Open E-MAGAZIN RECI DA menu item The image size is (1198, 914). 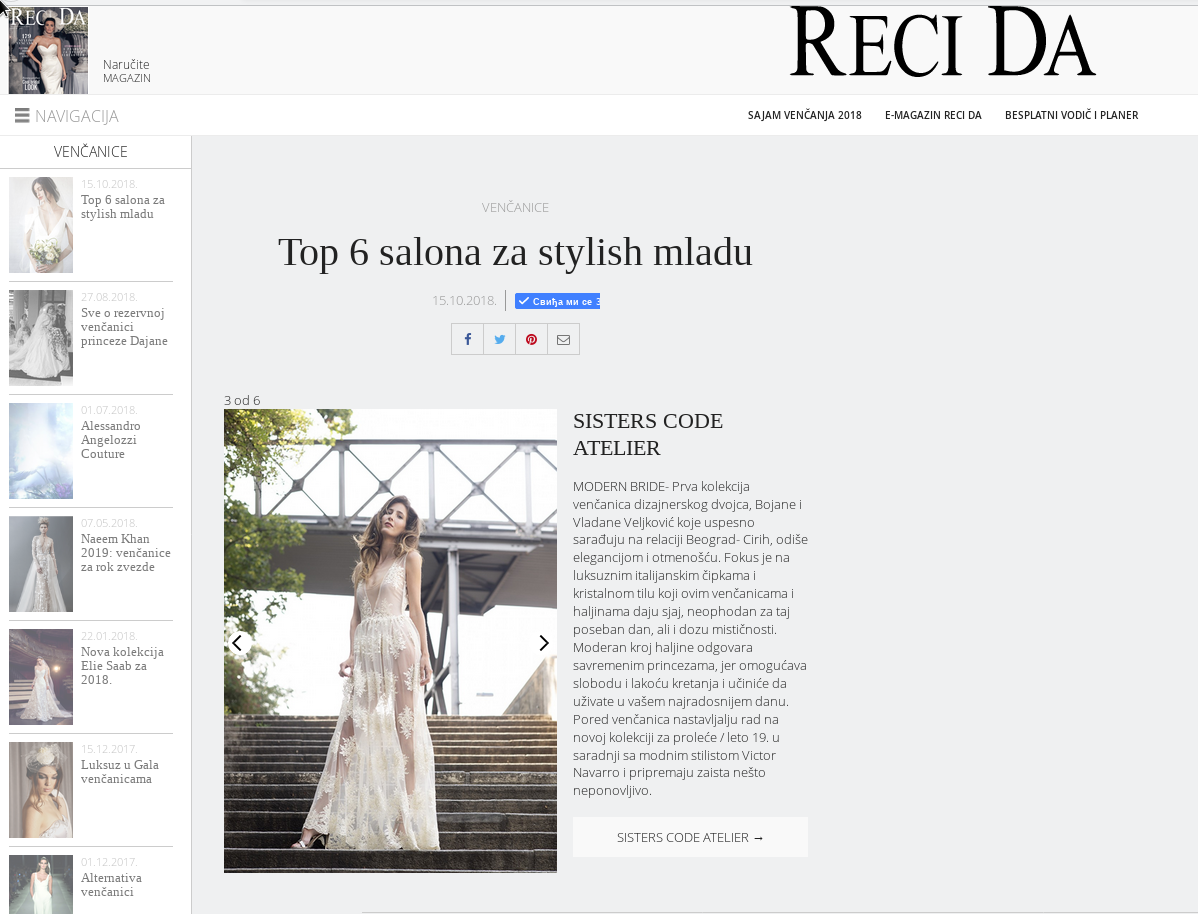coord(933,115)
